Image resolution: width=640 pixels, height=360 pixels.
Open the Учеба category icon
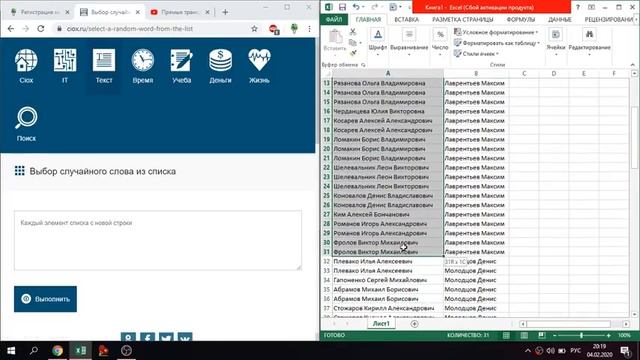[x=182, y=65]
